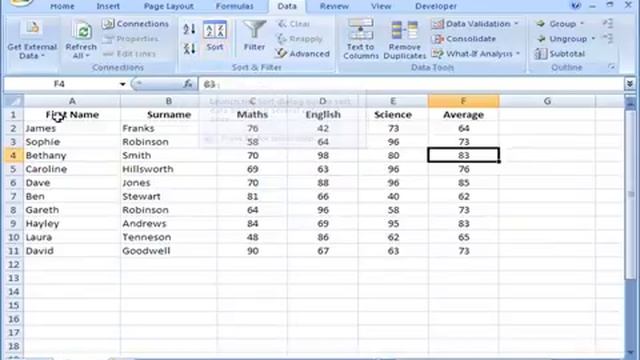
Task: Sort Z to A descending
Action: 189,49
